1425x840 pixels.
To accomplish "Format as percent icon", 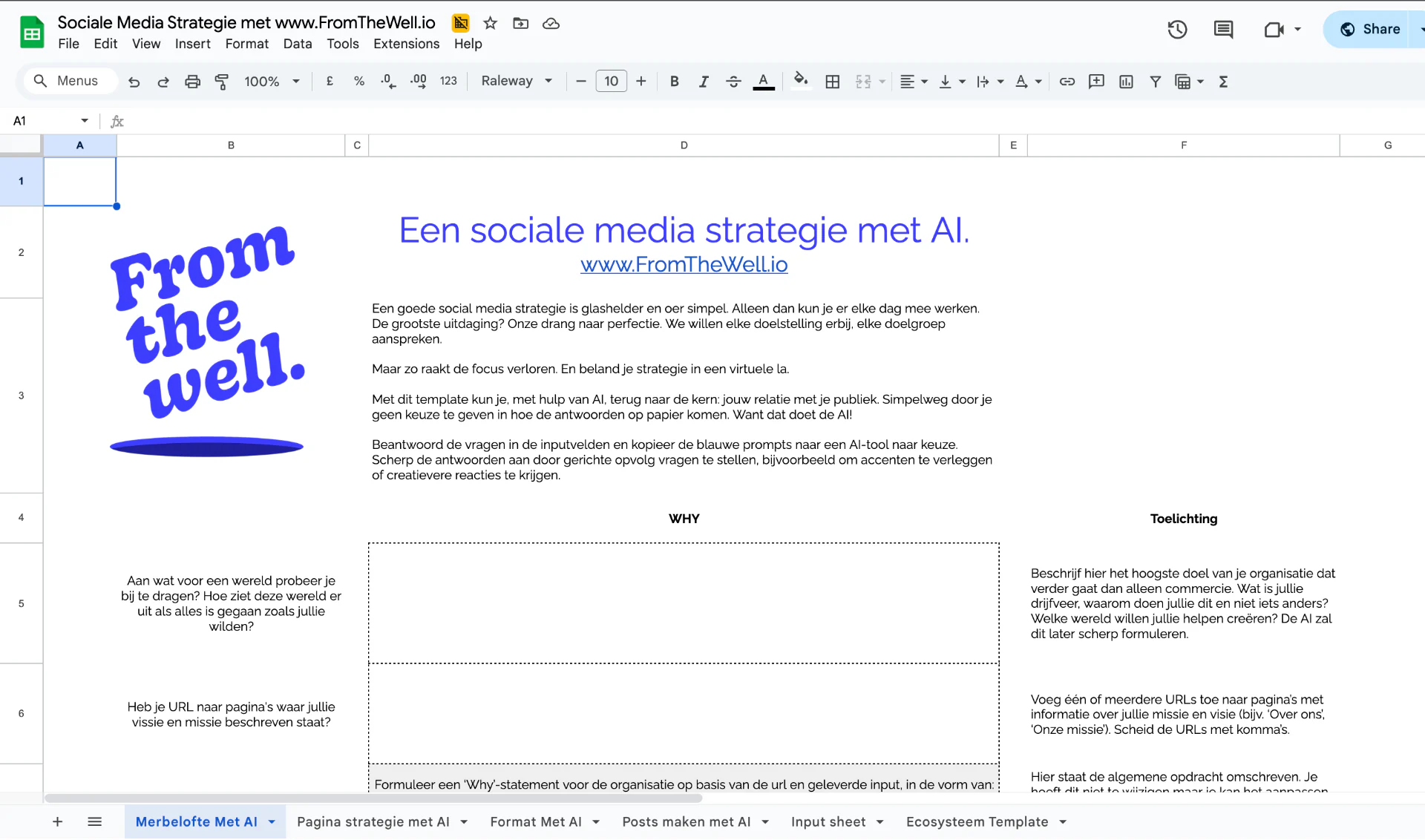I will 359,82.
